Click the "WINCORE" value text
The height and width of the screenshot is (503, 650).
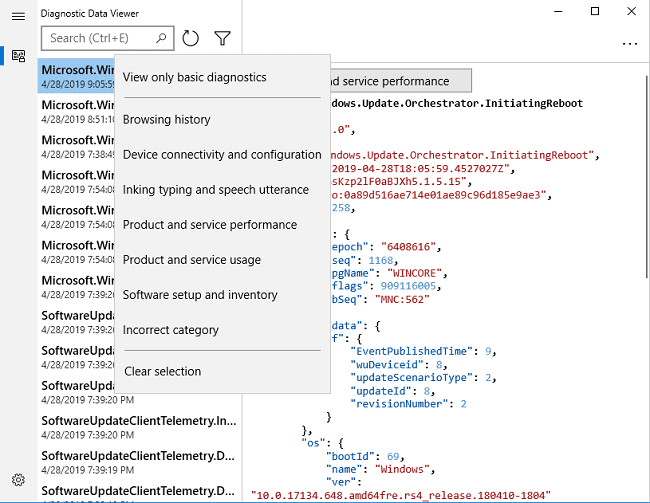click(x=415, y=273)
